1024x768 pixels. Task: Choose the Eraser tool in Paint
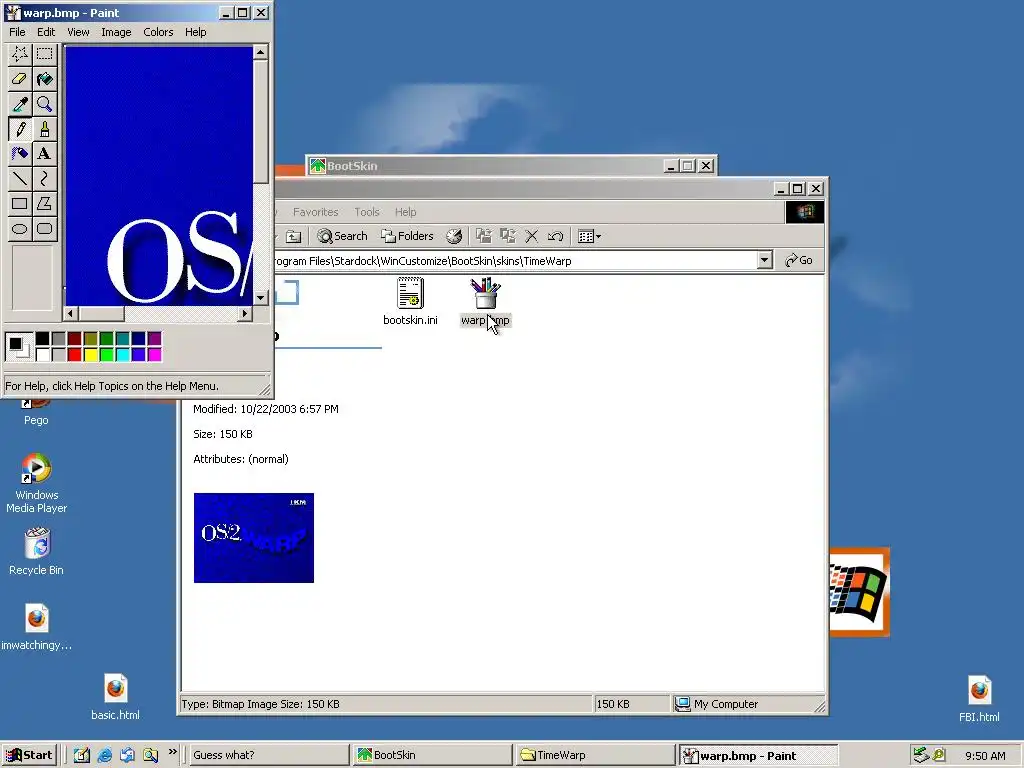(x=20, y=79)
